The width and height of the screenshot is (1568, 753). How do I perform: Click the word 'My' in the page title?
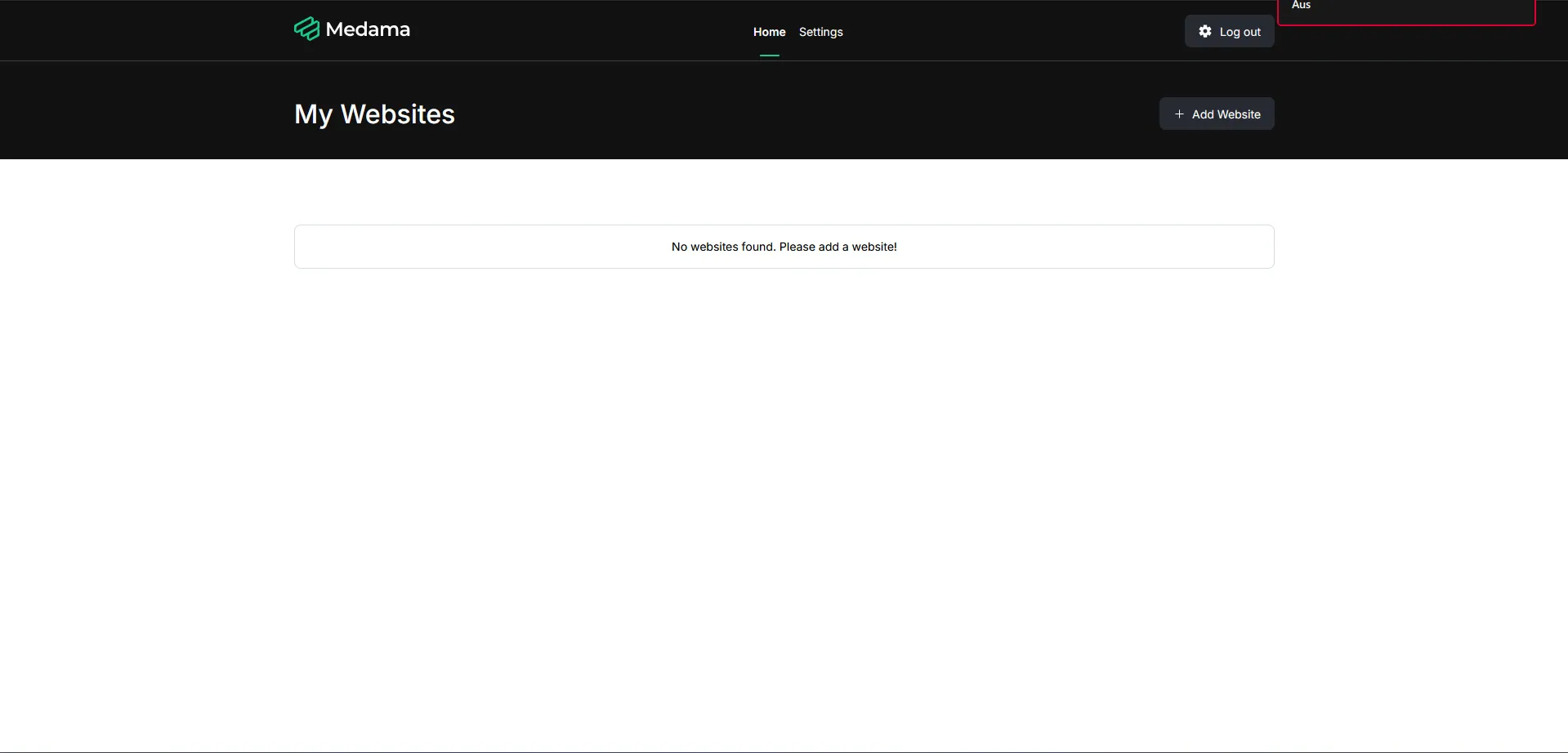point(313,114)
